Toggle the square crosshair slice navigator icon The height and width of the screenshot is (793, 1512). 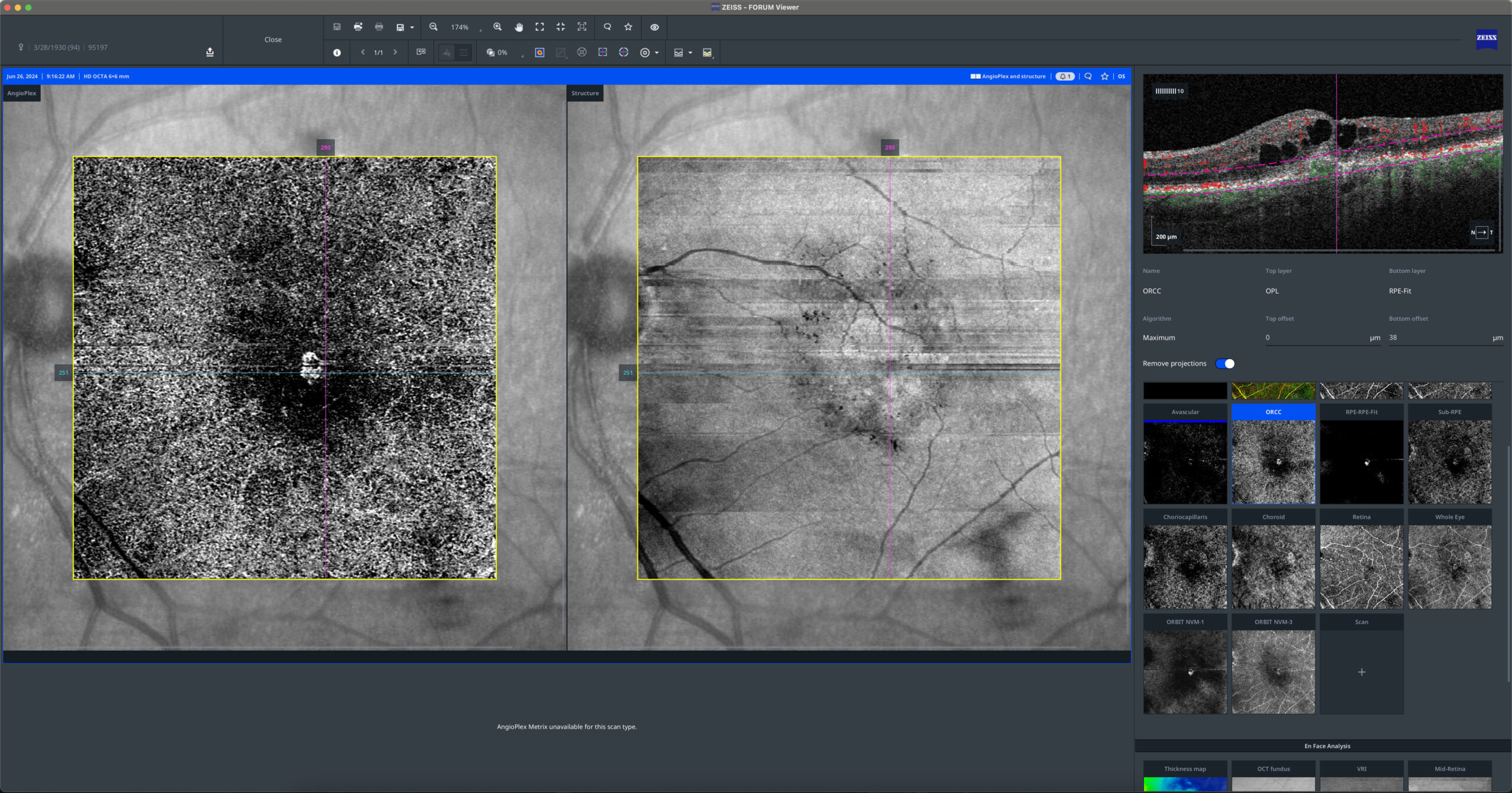602,53
